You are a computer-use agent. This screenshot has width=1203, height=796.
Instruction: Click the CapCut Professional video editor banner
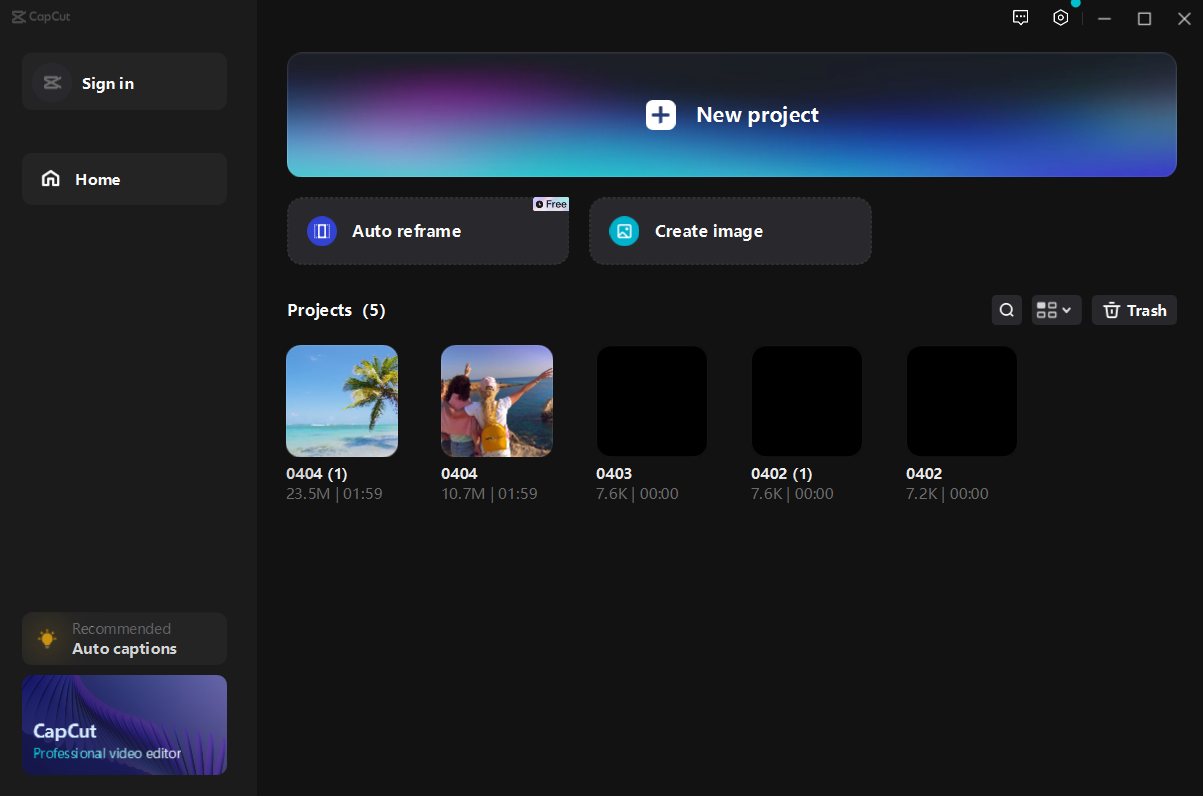click(124, 725)
